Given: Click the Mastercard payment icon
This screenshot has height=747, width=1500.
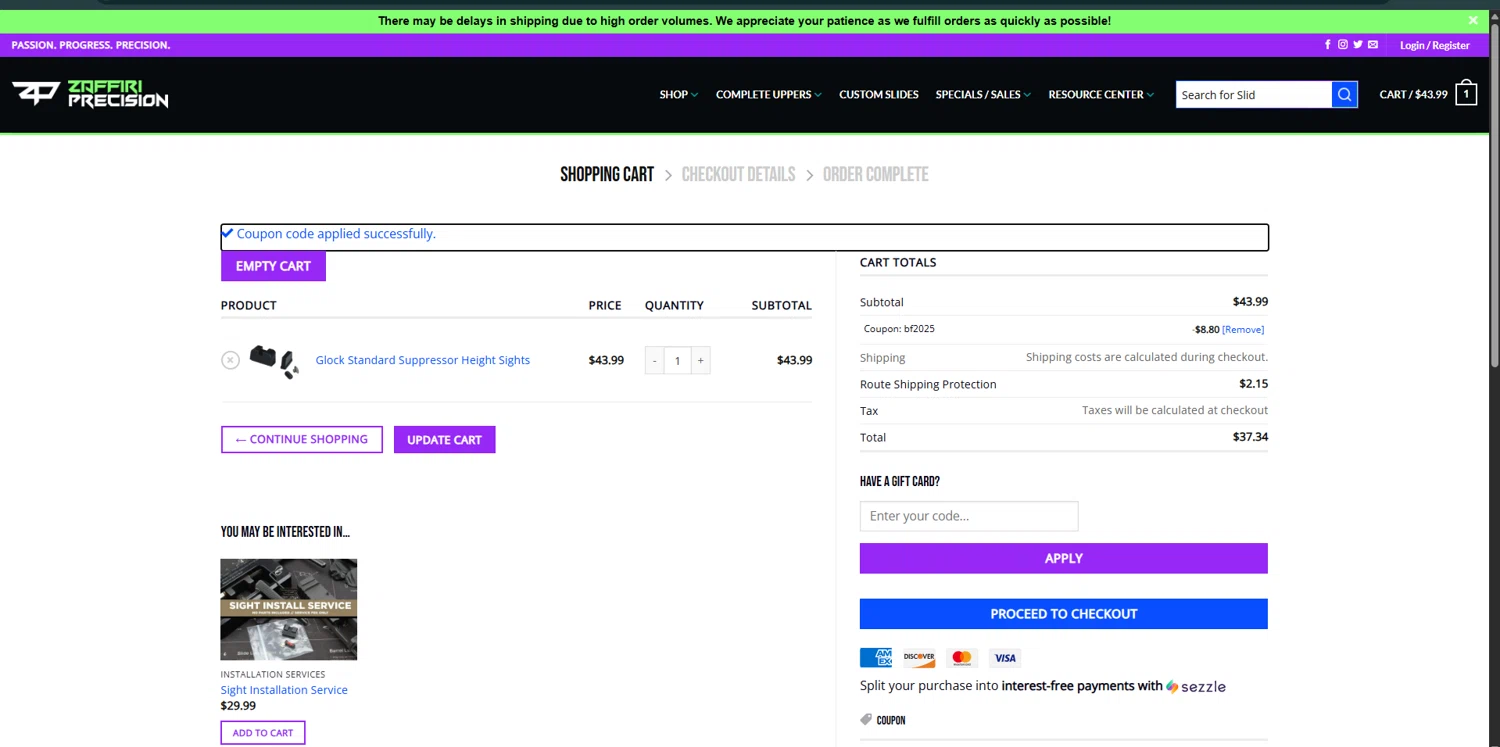Looking at the screenshot, I should pos(962,657).
